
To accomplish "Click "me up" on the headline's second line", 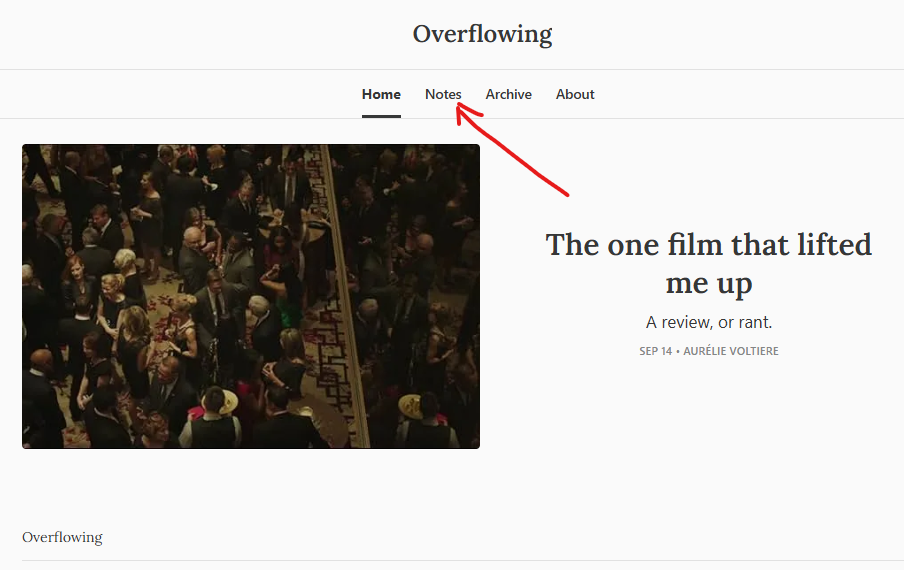I will (x=708, y=283).
